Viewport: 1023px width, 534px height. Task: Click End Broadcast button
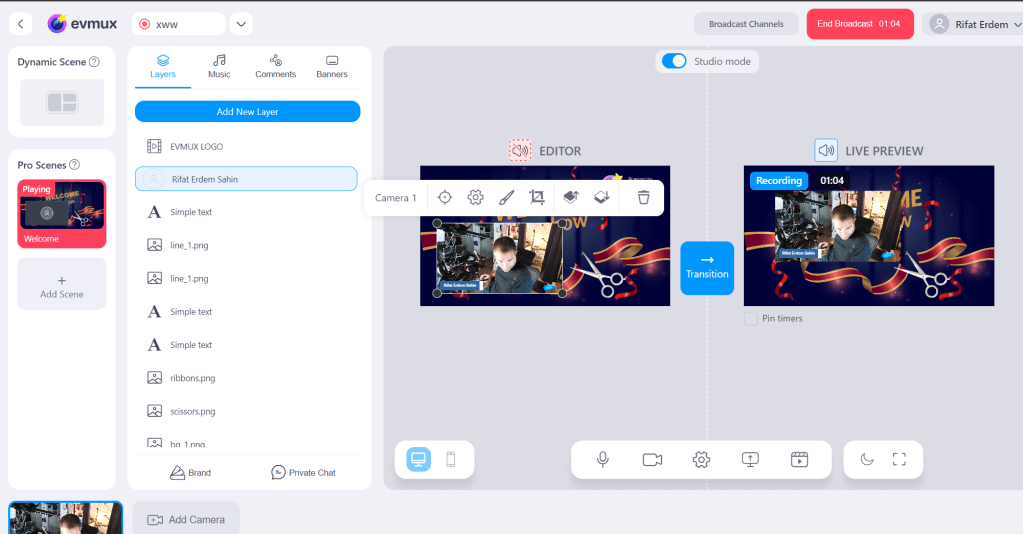860,24
